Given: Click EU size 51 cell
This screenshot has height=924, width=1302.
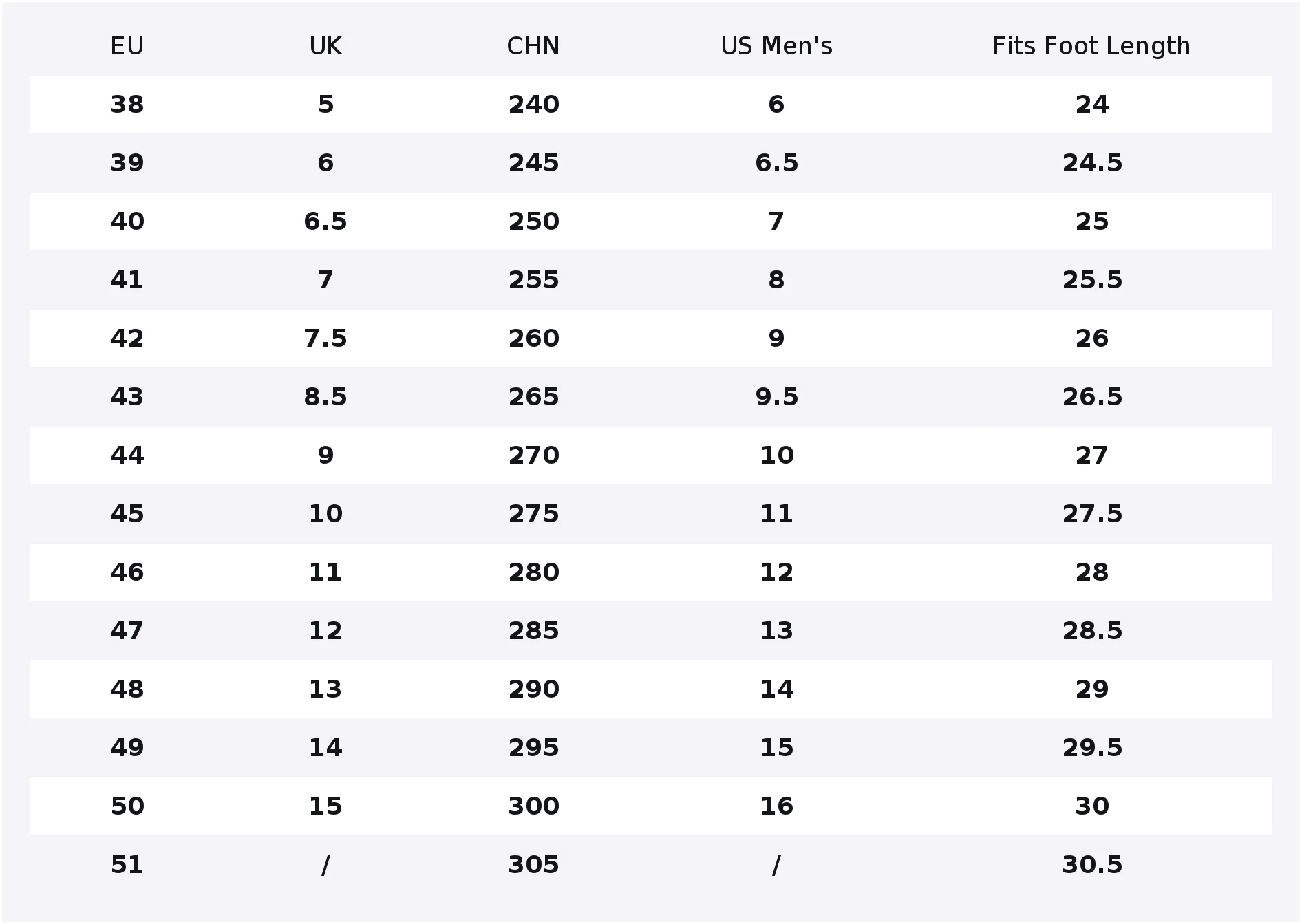Looking at the screenshot, I should pos(127,865).
